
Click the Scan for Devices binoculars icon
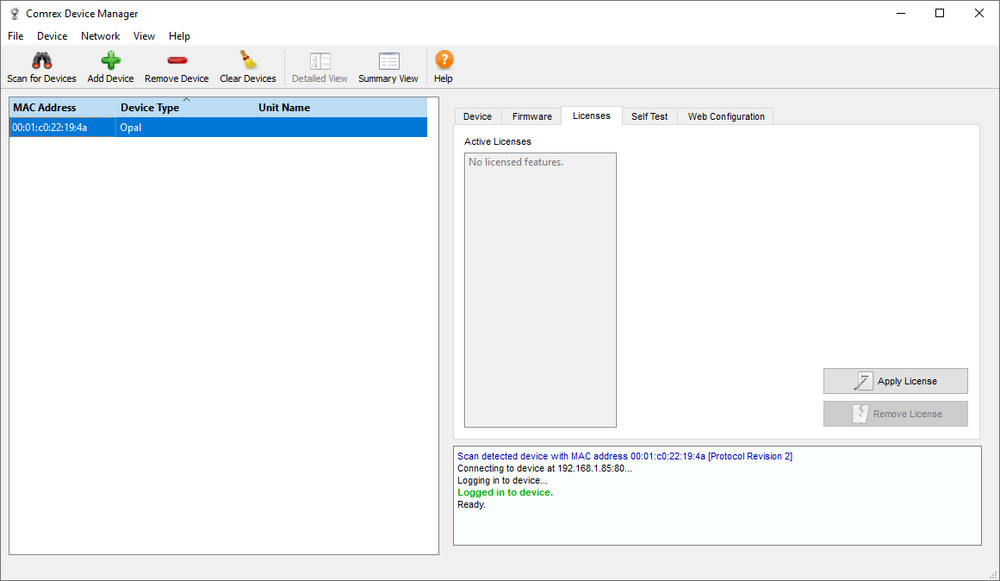(41, 61)
